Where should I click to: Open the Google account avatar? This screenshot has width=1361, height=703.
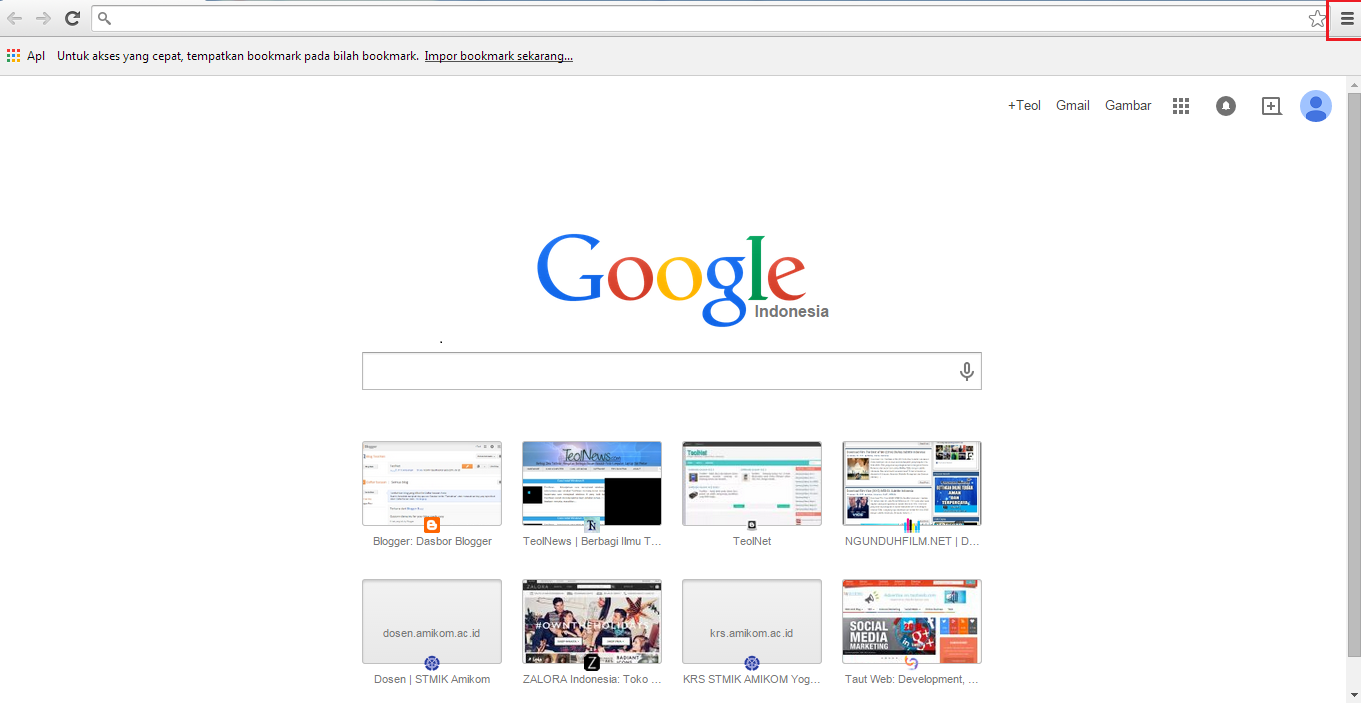[x=1316, y=106]
